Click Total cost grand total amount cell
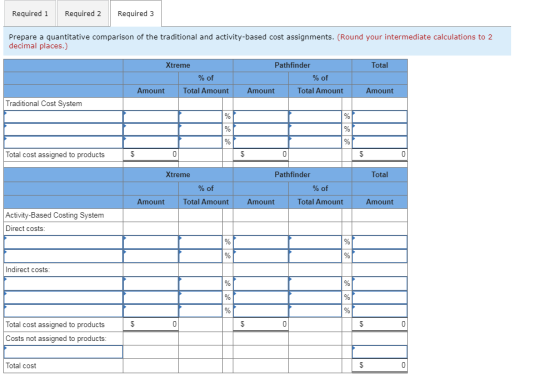560x376 pixels. pos(380,365)
